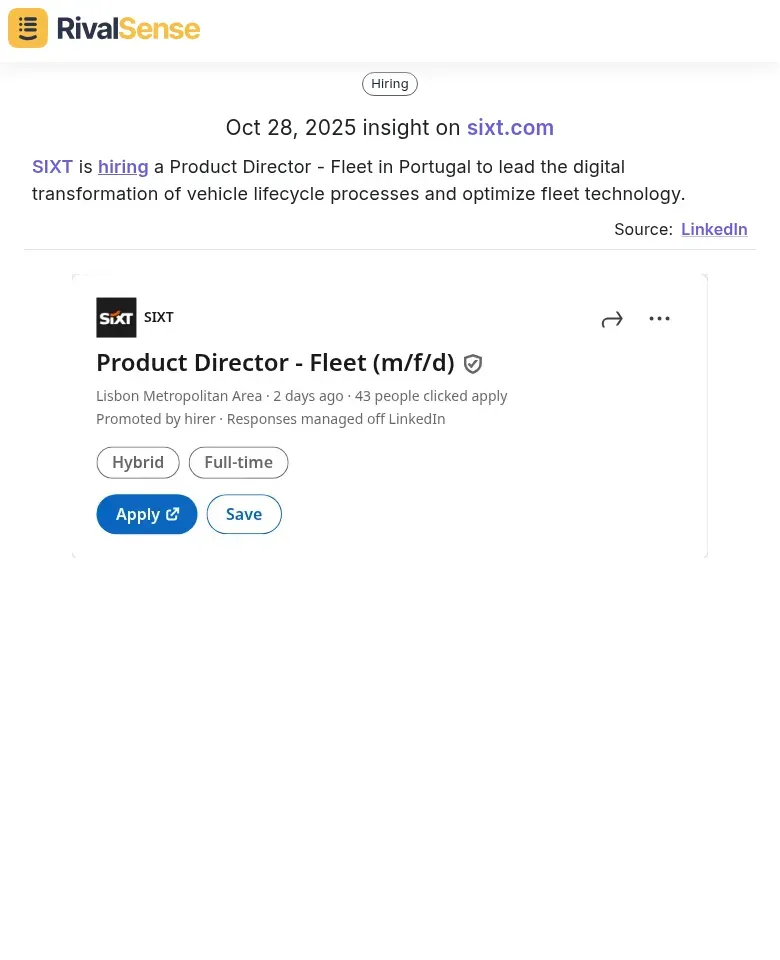Click the verified badge next to the job title
Viewport: 780px width, 960px height.
[x=472, y=363]
